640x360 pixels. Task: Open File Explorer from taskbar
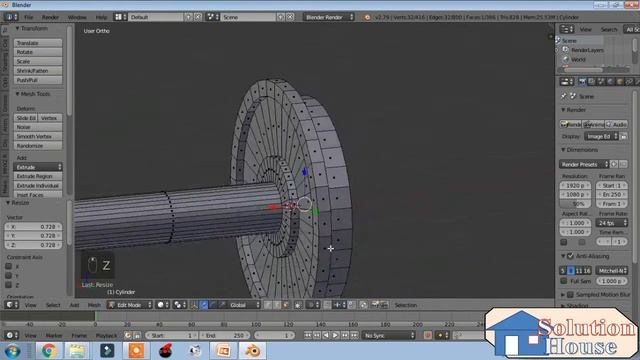(77, 351)
